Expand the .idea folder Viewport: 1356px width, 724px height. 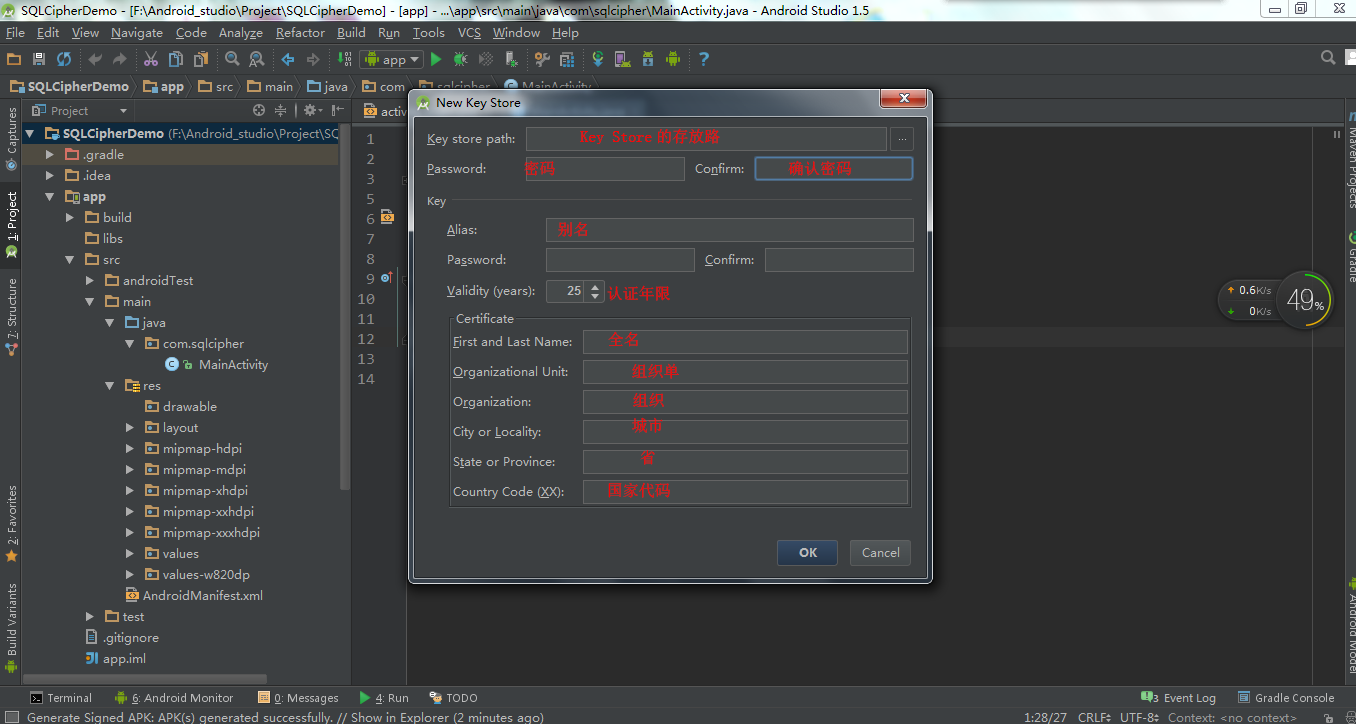coord(50,176)
